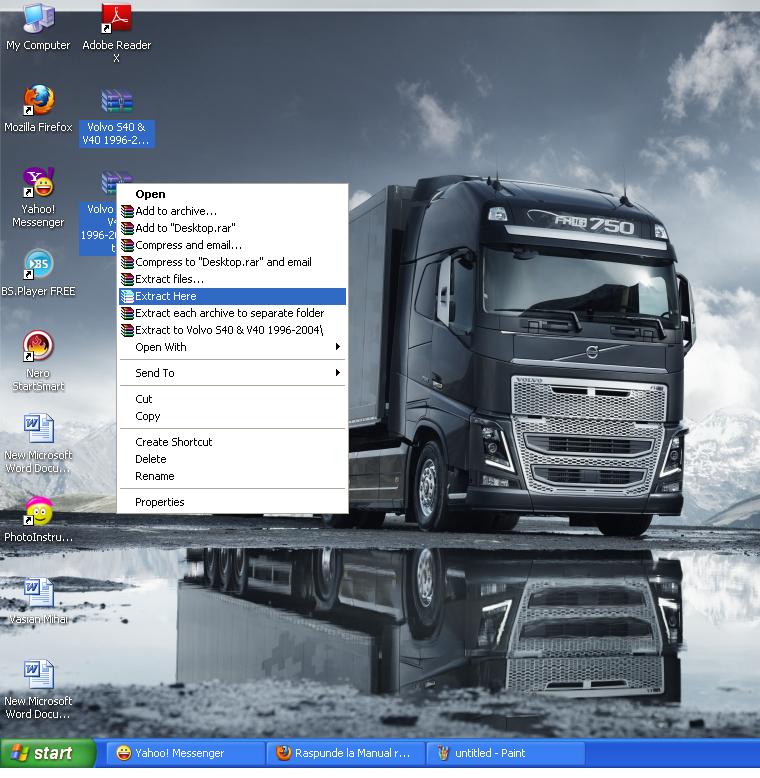Switch to Raspunde la Manual Firefox taskbar button

[346, 753]
